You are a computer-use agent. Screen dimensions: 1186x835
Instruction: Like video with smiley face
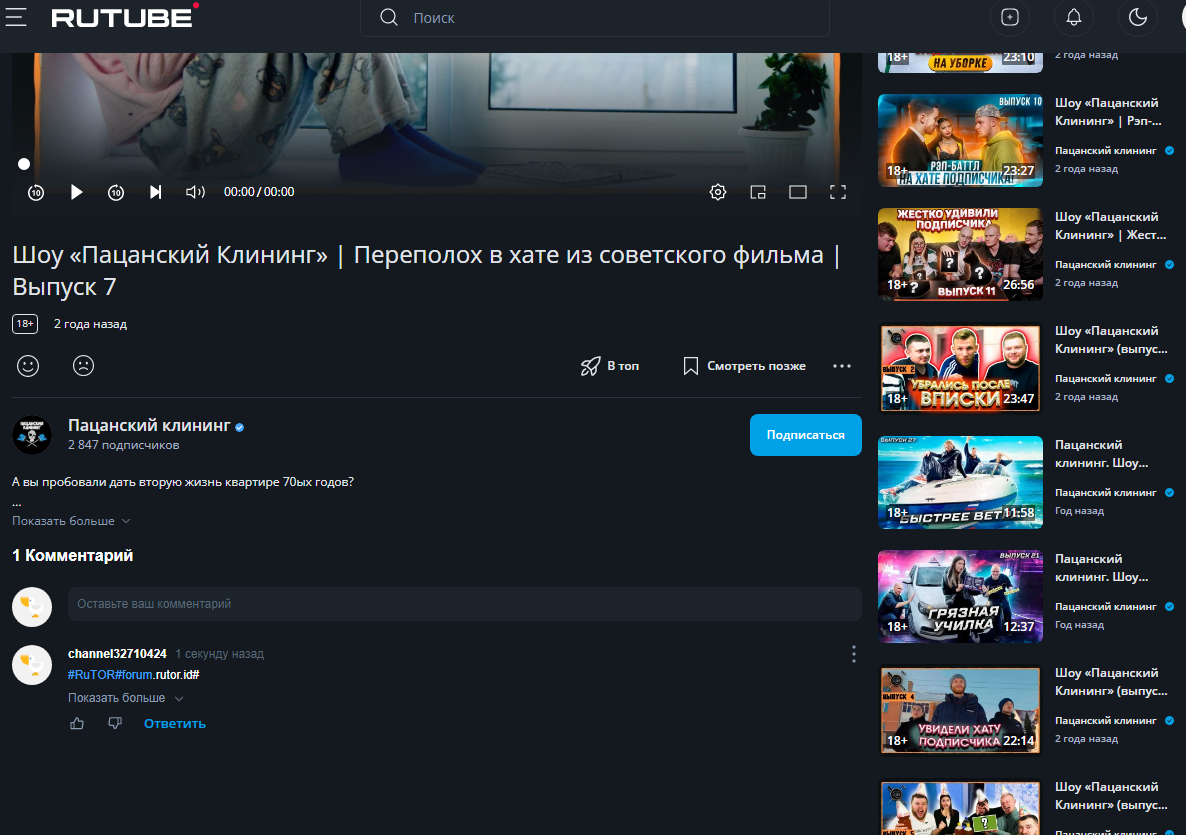click(x=28, y=366)
